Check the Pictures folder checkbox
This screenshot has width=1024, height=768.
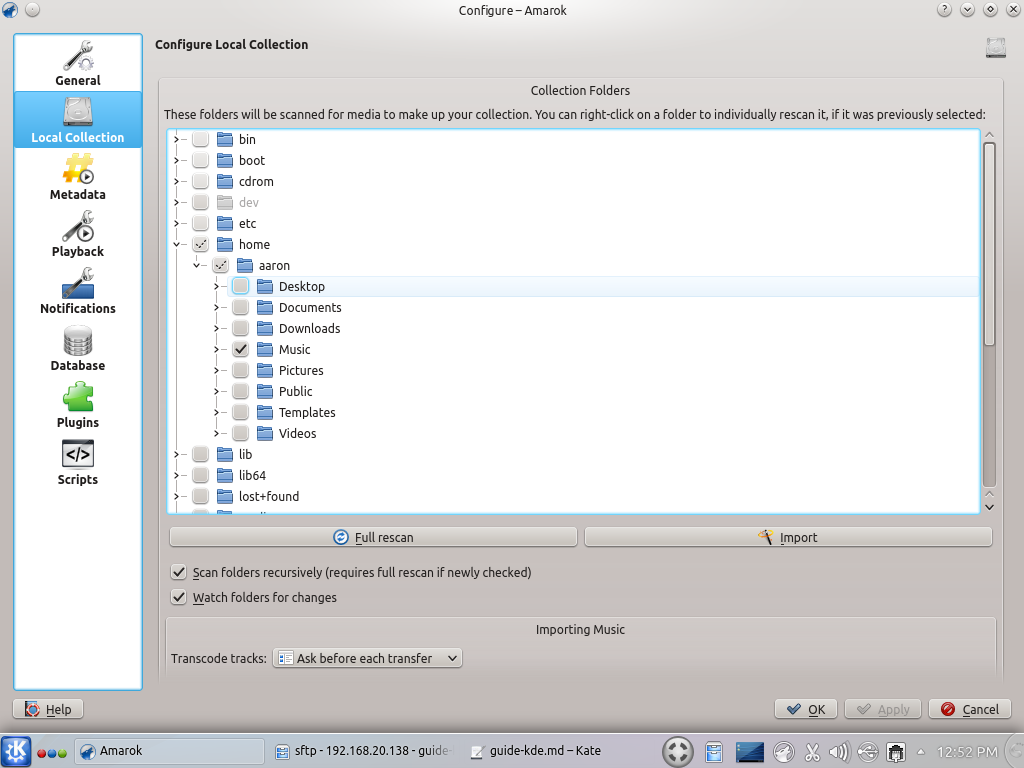[240, 370]
